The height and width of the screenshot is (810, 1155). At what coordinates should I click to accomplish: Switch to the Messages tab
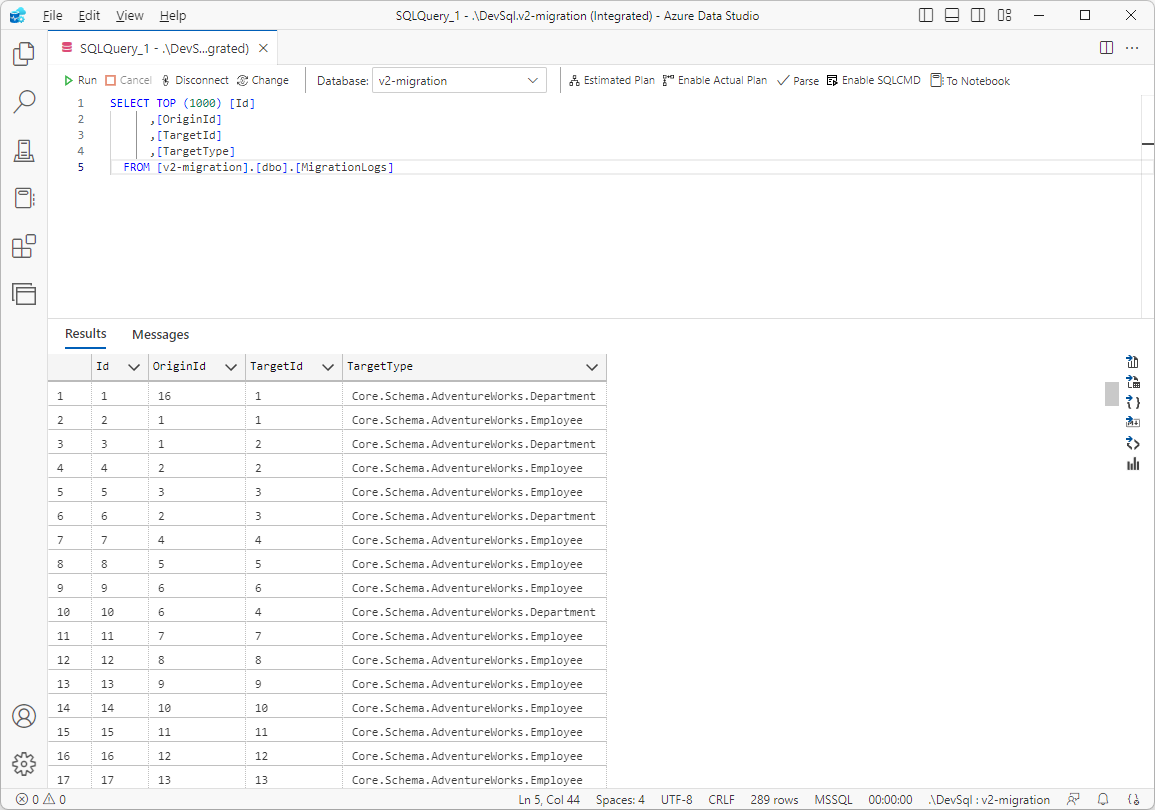pos(161,334)
